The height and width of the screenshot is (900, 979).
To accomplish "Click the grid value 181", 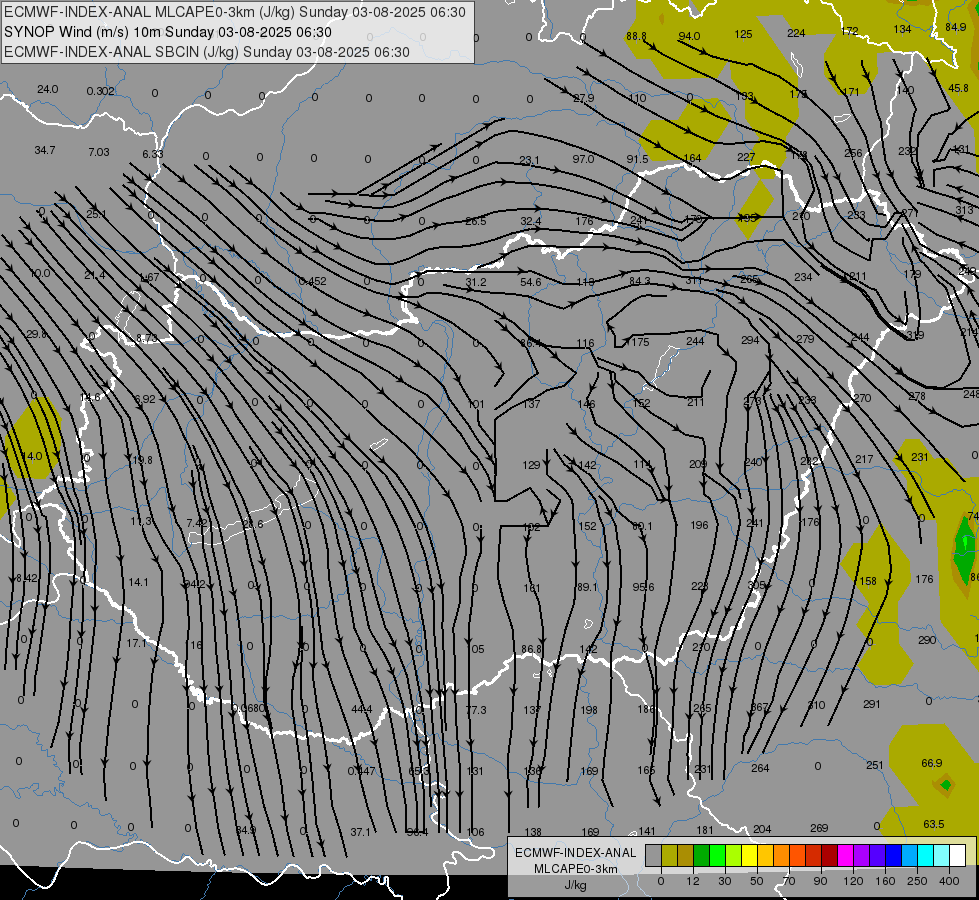I will (705, 830).
